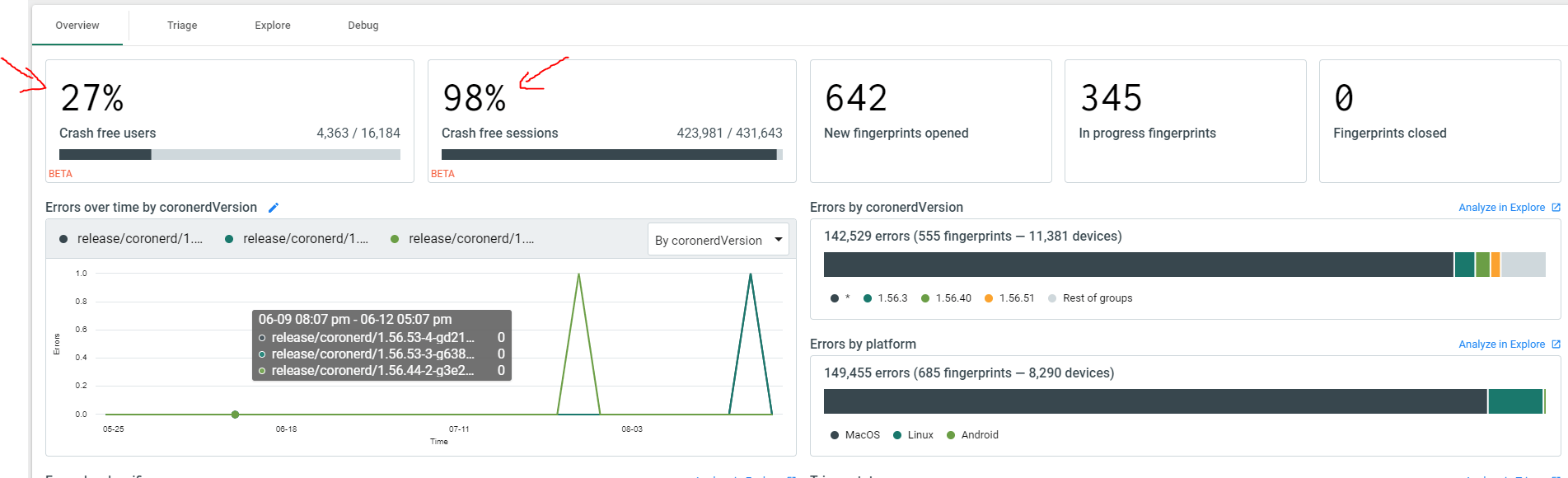
Task: Open the By coronerdVersion dropdown
Action: coord(709,240)
